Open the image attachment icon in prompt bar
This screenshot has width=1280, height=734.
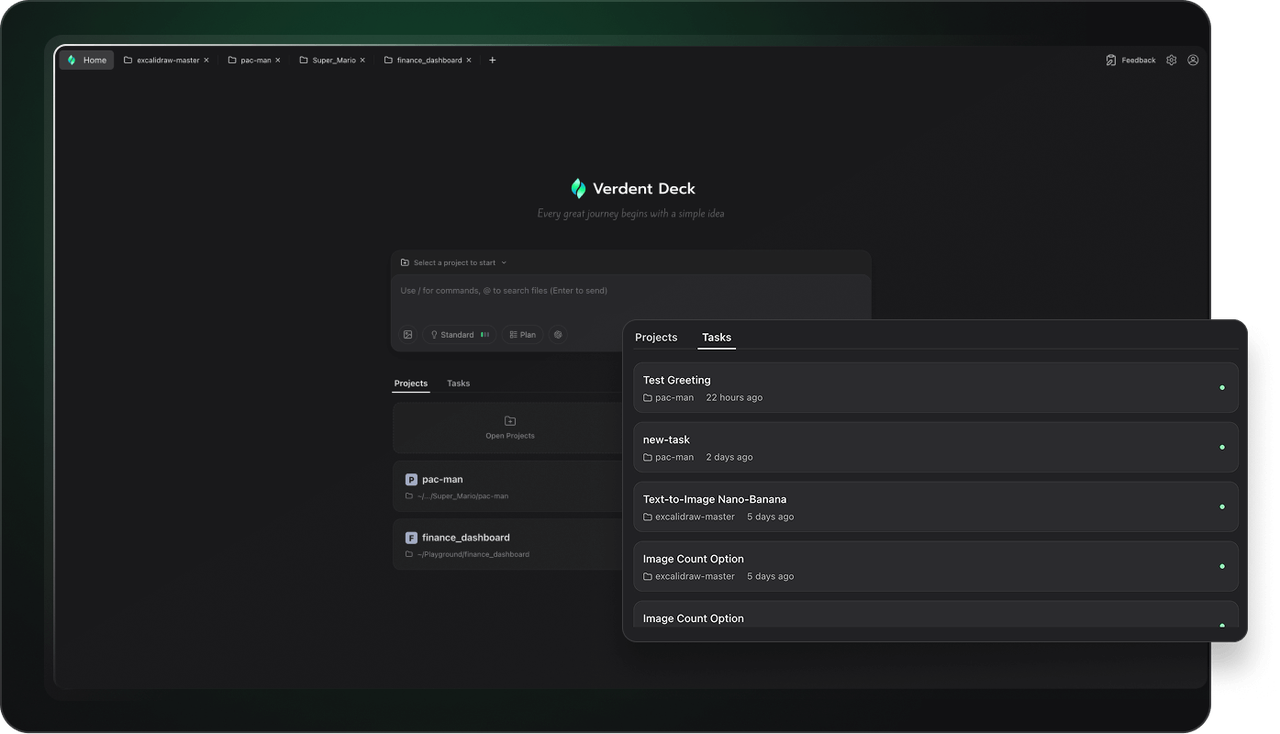tap(408, 334)
